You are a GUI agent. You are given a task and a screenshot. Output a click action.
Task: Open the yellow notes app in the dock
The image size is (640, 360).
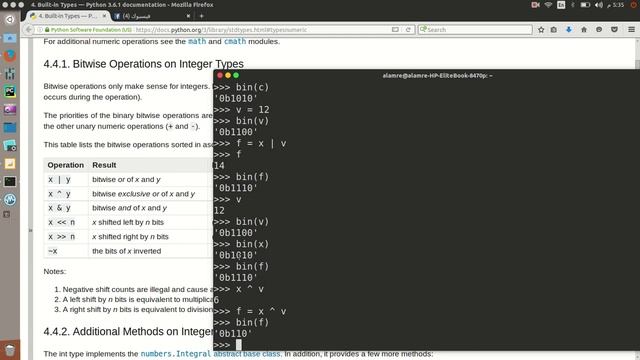[x=10, y=164]
